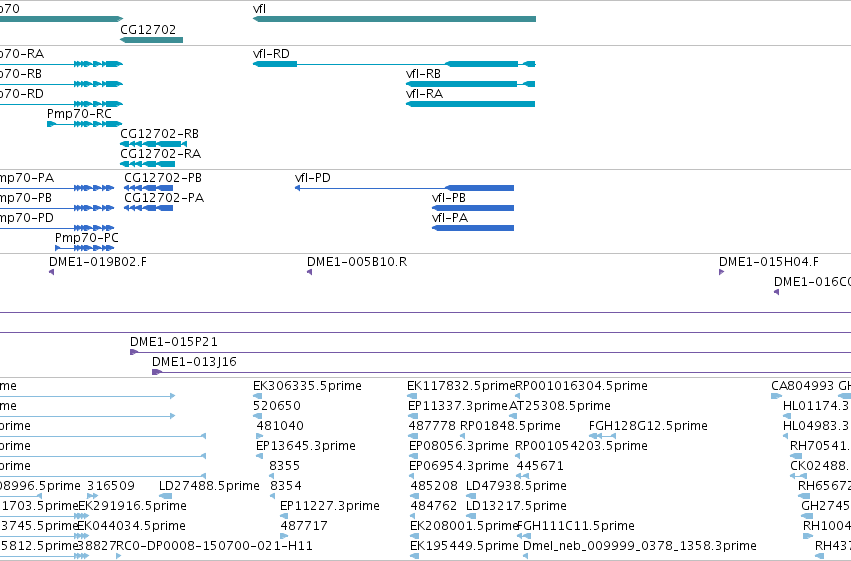Click EST 487778
Viewport: 851px width, 561px height.
432,426
